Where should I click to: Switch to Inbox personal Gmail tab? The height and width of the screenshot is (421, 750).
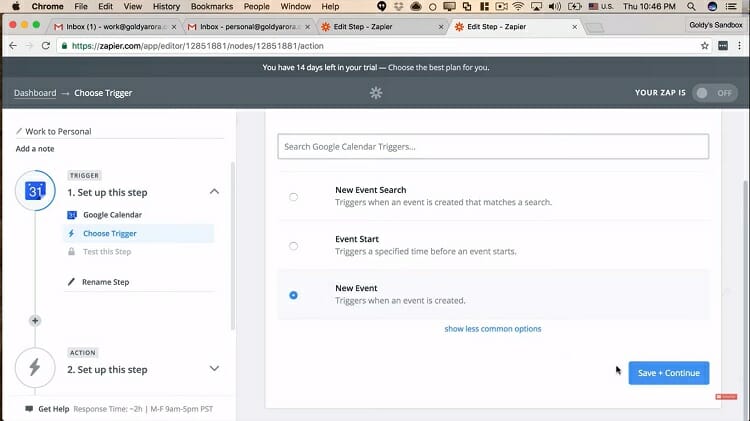[248, 27]
